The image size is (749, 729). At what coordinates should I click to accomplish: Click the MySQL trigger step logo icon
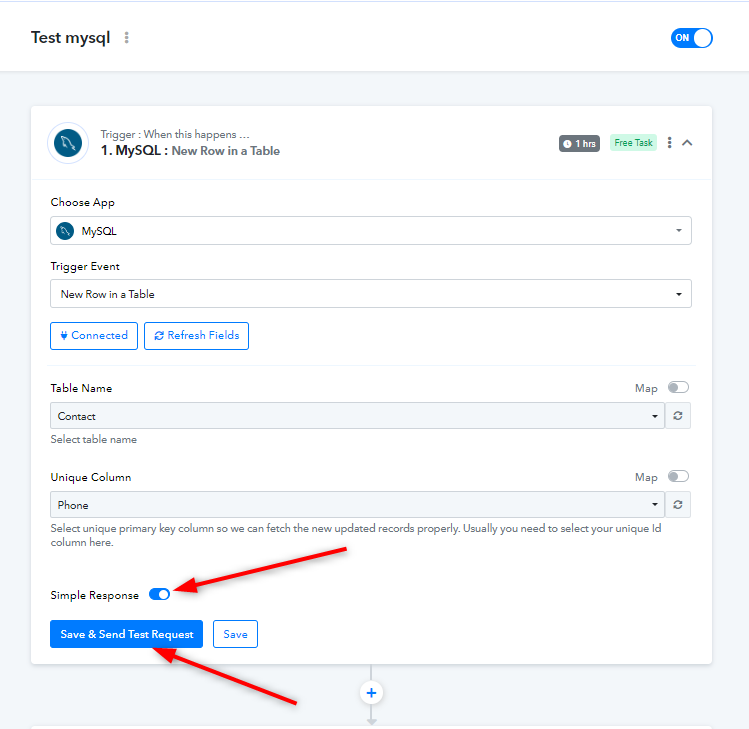pos(68,143)
